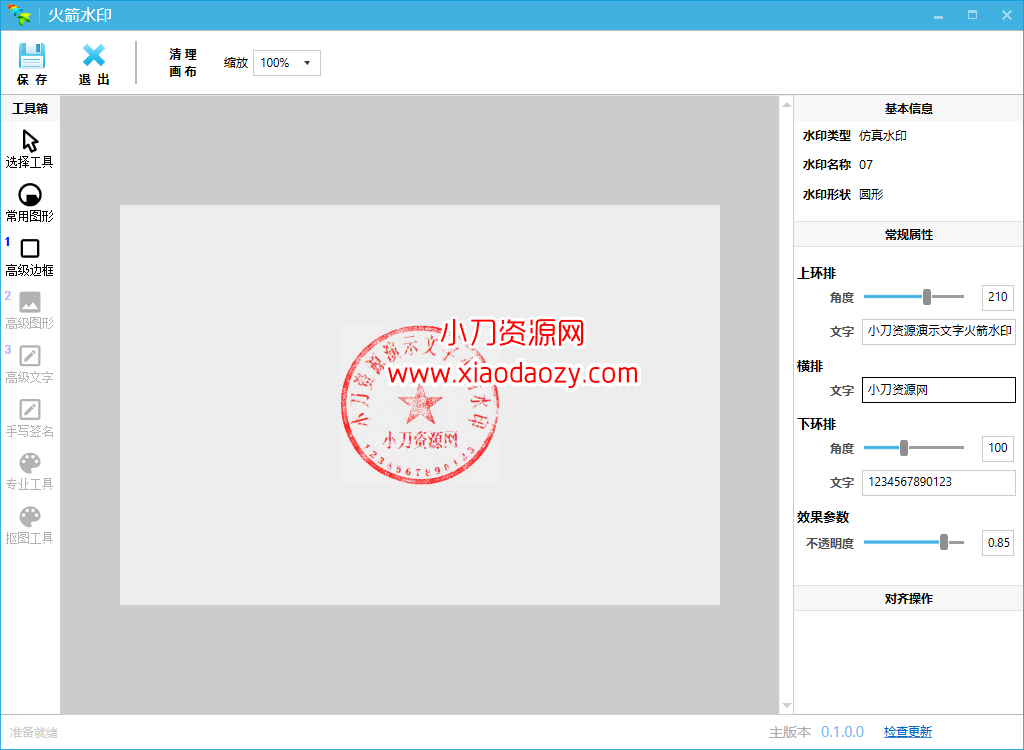Click the 工具箱 toolbox header

[x=30, y=108]
